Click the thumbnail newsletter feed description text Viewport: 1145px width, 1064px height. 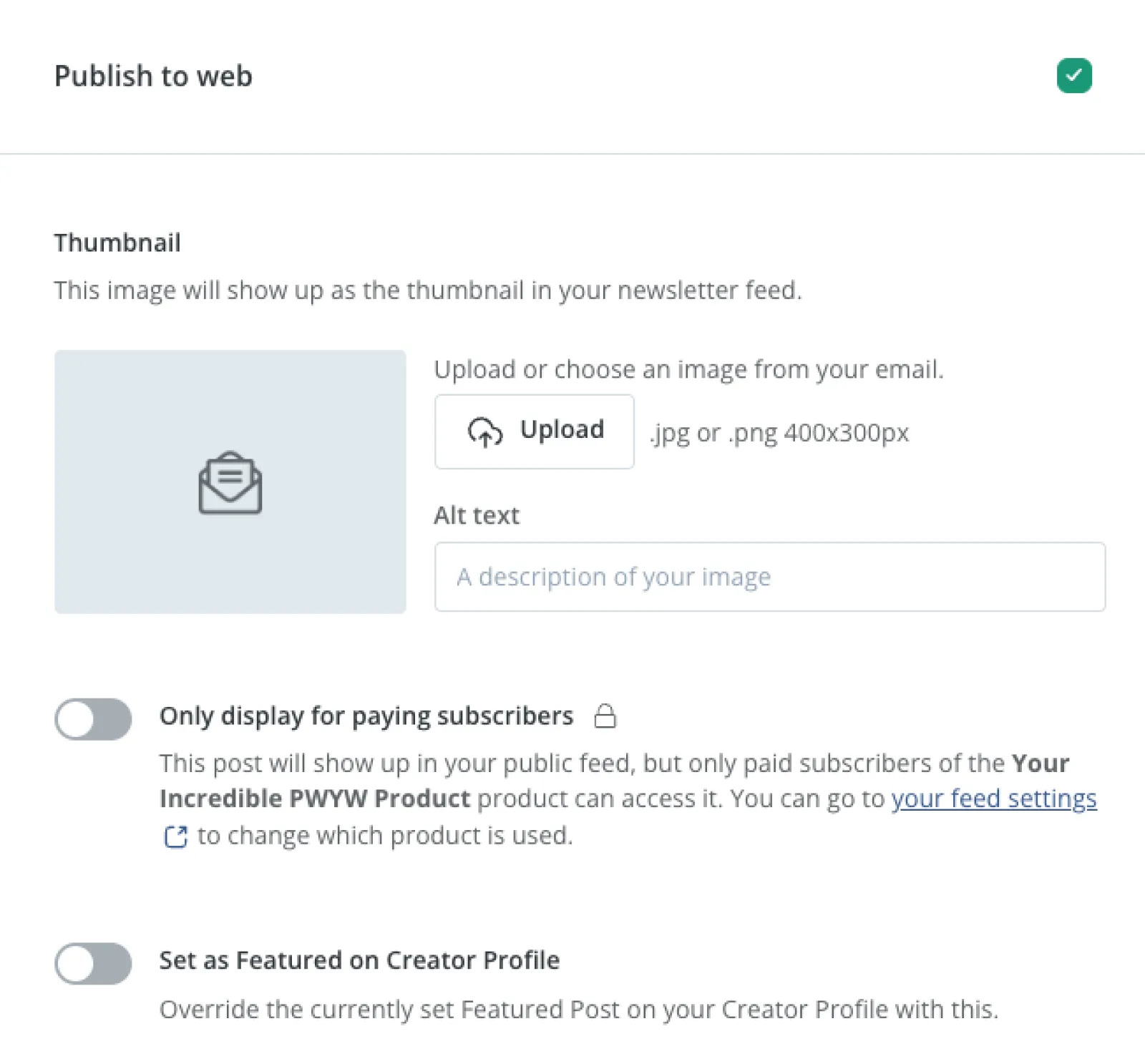(x=428, y=291)
